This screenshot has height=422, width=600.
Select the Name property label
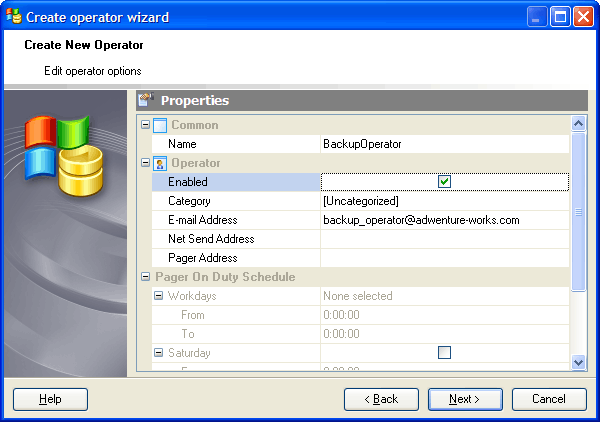tap(182, 144)
